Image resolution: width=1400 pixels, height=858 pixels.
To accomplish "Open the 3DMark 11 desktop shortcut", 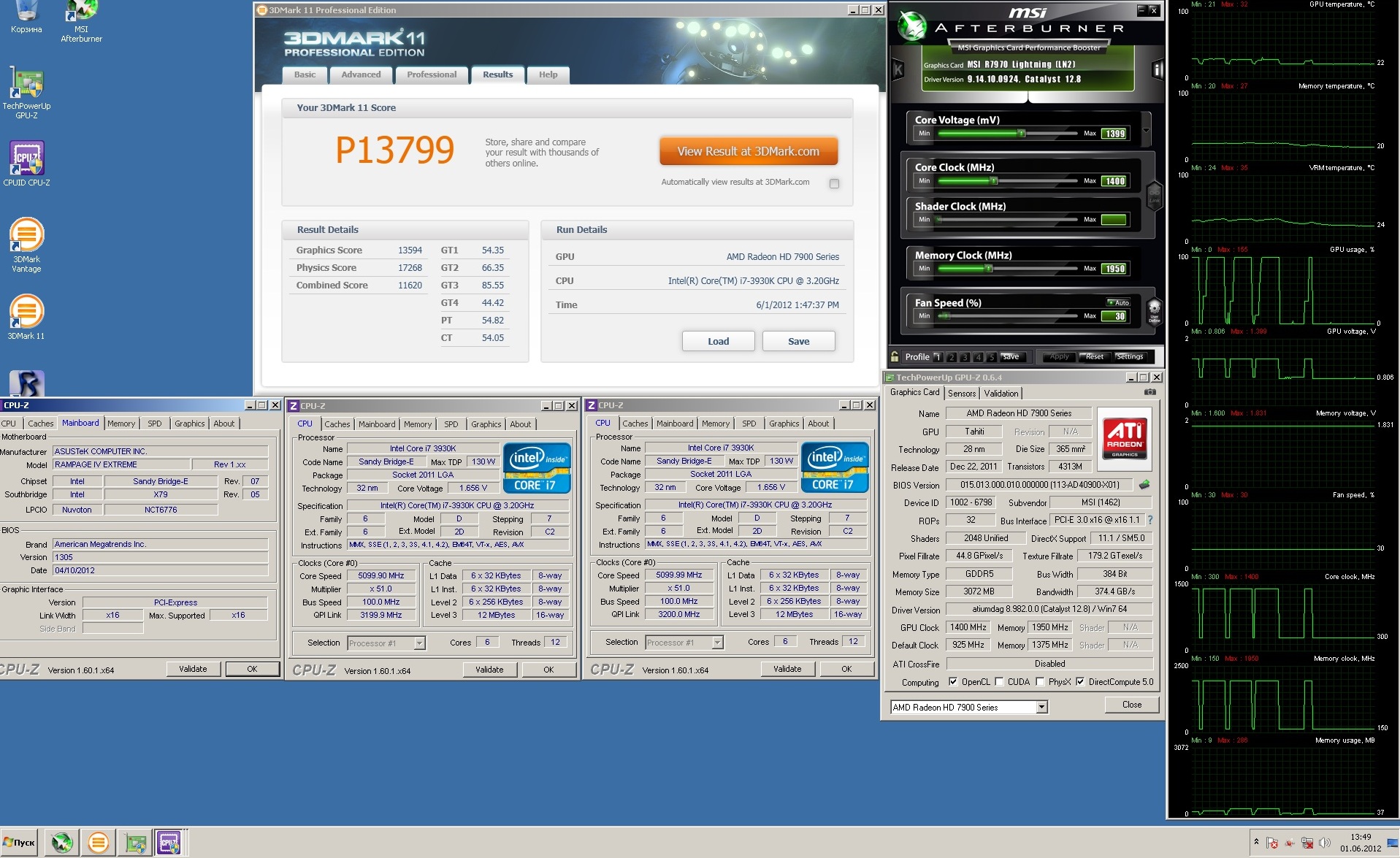I will tap(26, 317).
